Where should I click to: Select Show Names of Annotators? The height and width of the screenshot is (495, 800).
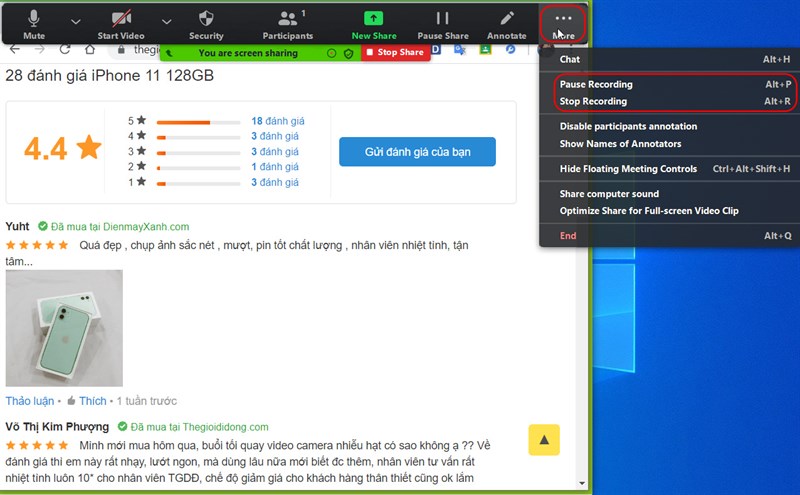(620, 144)
